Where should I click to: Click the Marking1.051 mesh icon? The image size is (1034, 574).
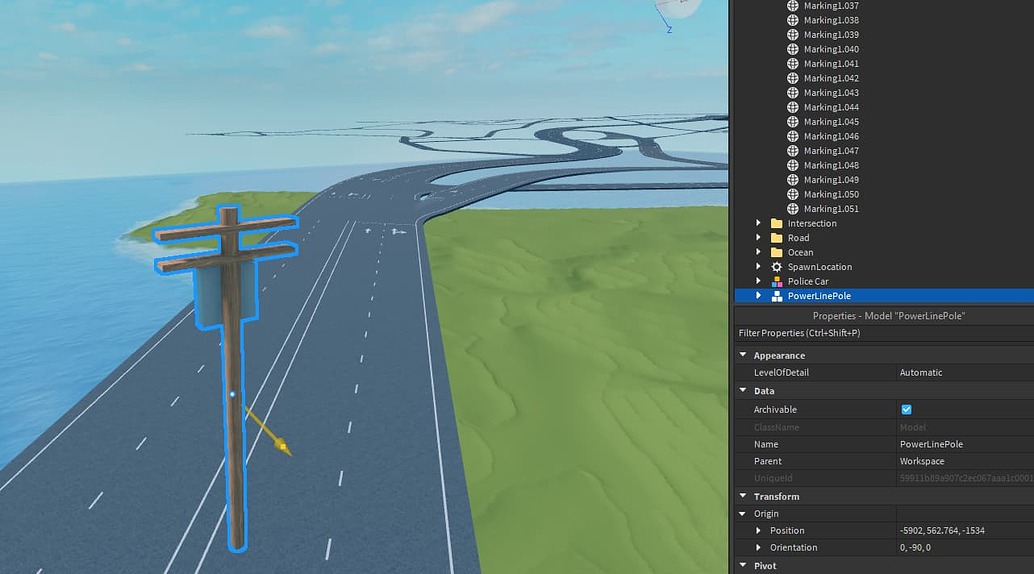pos(793,209)
